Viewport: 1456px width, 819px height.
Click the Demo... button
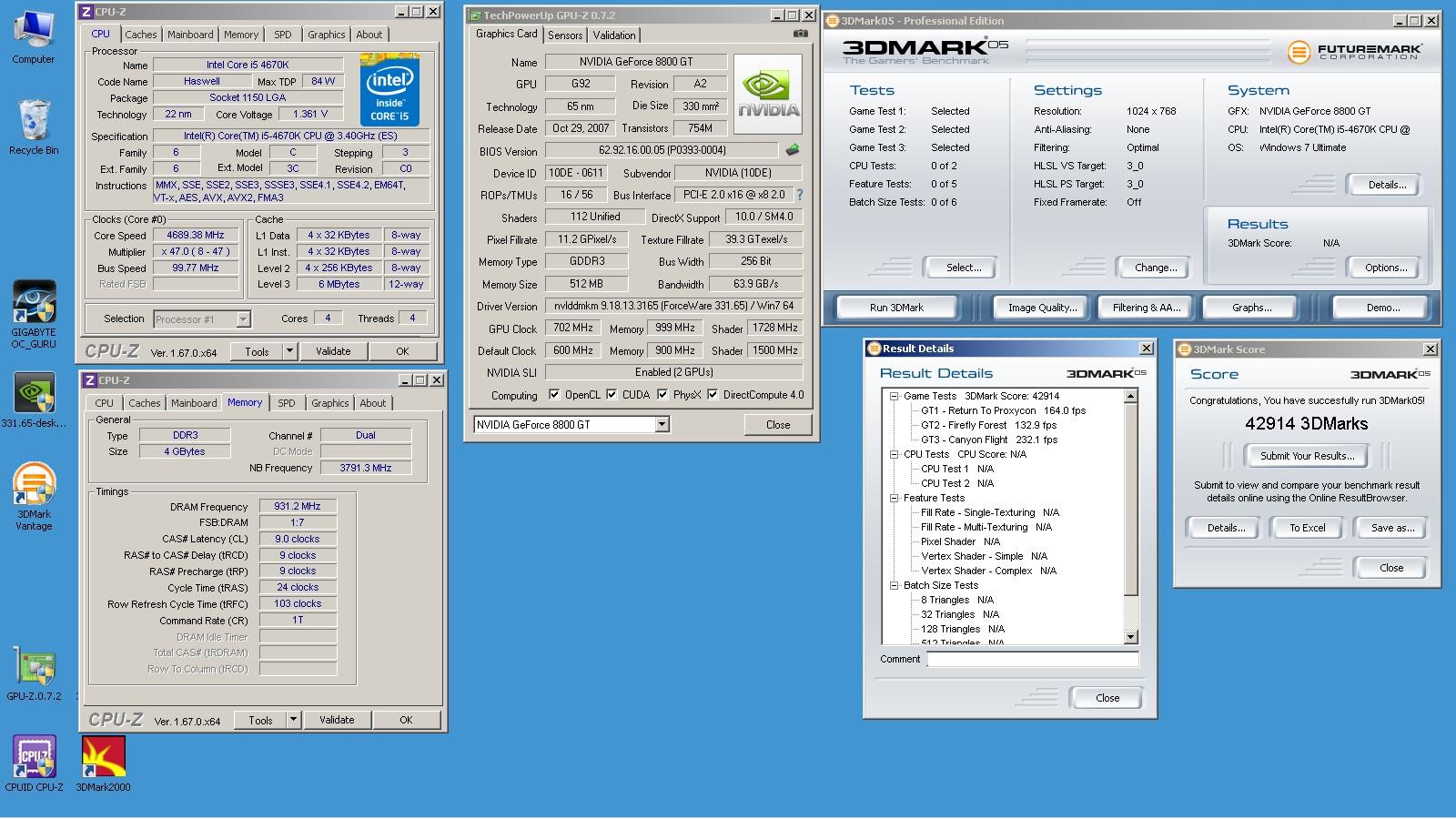click(x=1383, y=308)
